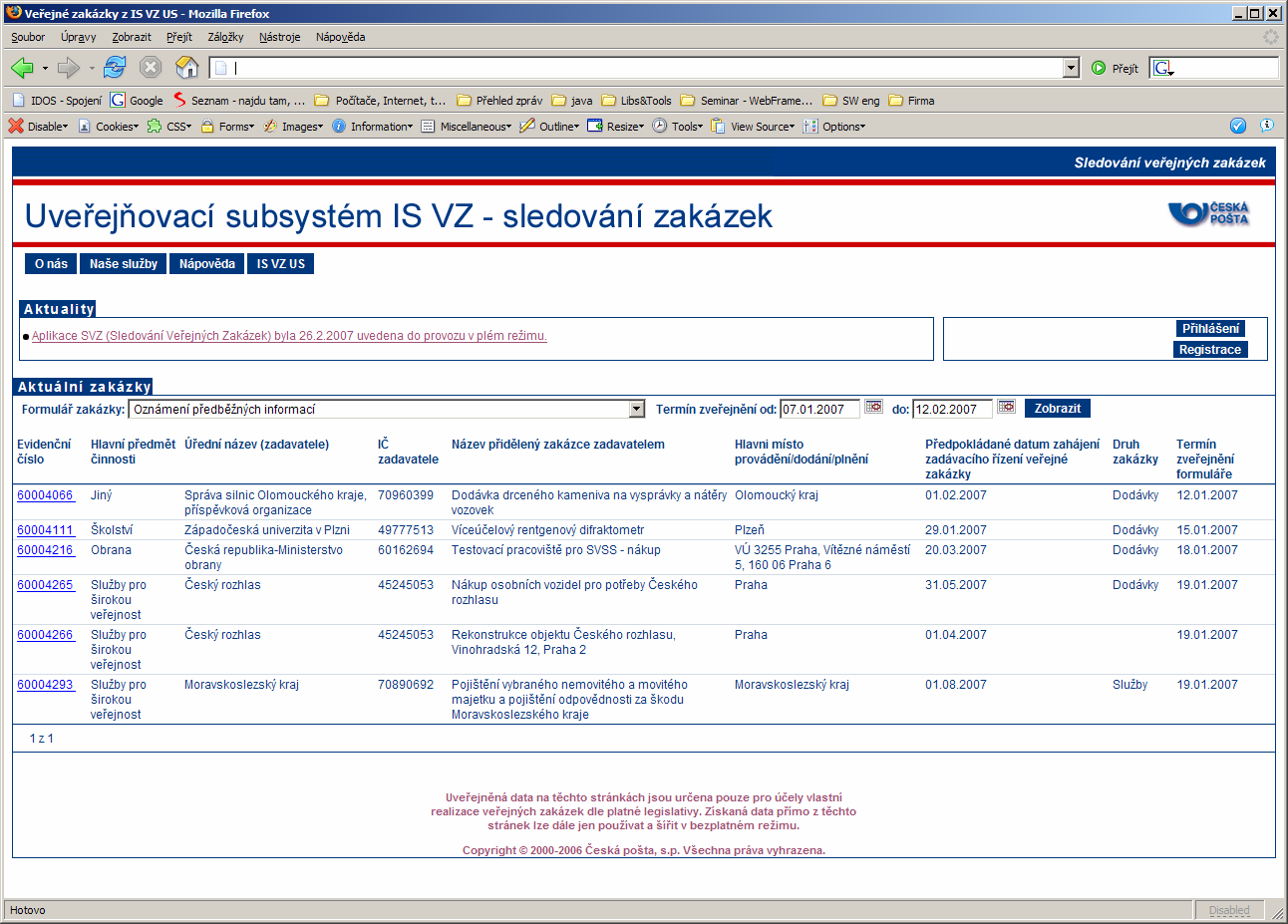The image size is (1288, 924).
Task: Open the Počítače, Internet bookmark folder
Action: click(381, 101)
